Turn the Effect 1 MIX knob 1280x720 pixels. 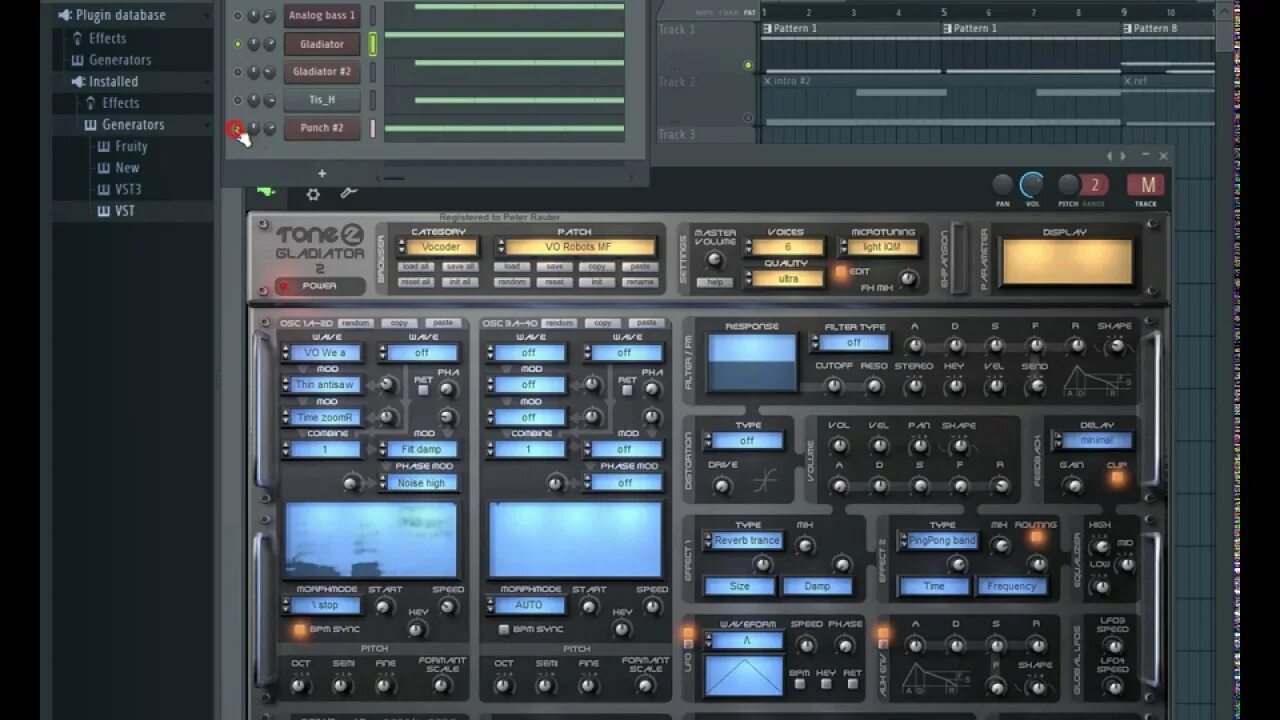click(x=804, y=545)
